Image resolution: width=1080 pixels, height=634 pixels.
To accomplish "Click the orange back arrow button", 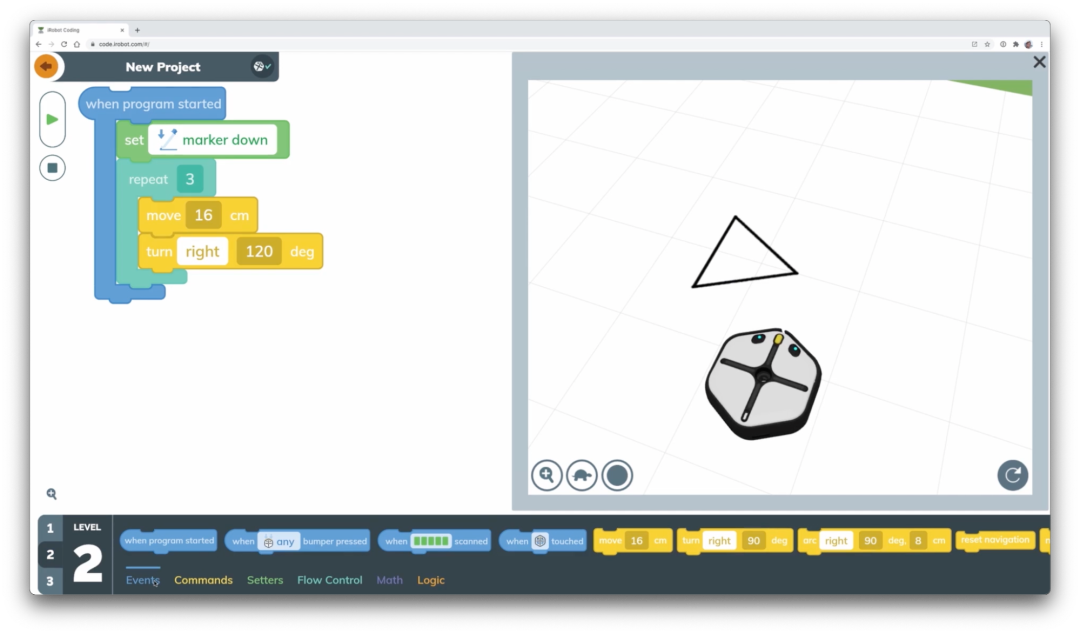I will click(x=46, y=67).
